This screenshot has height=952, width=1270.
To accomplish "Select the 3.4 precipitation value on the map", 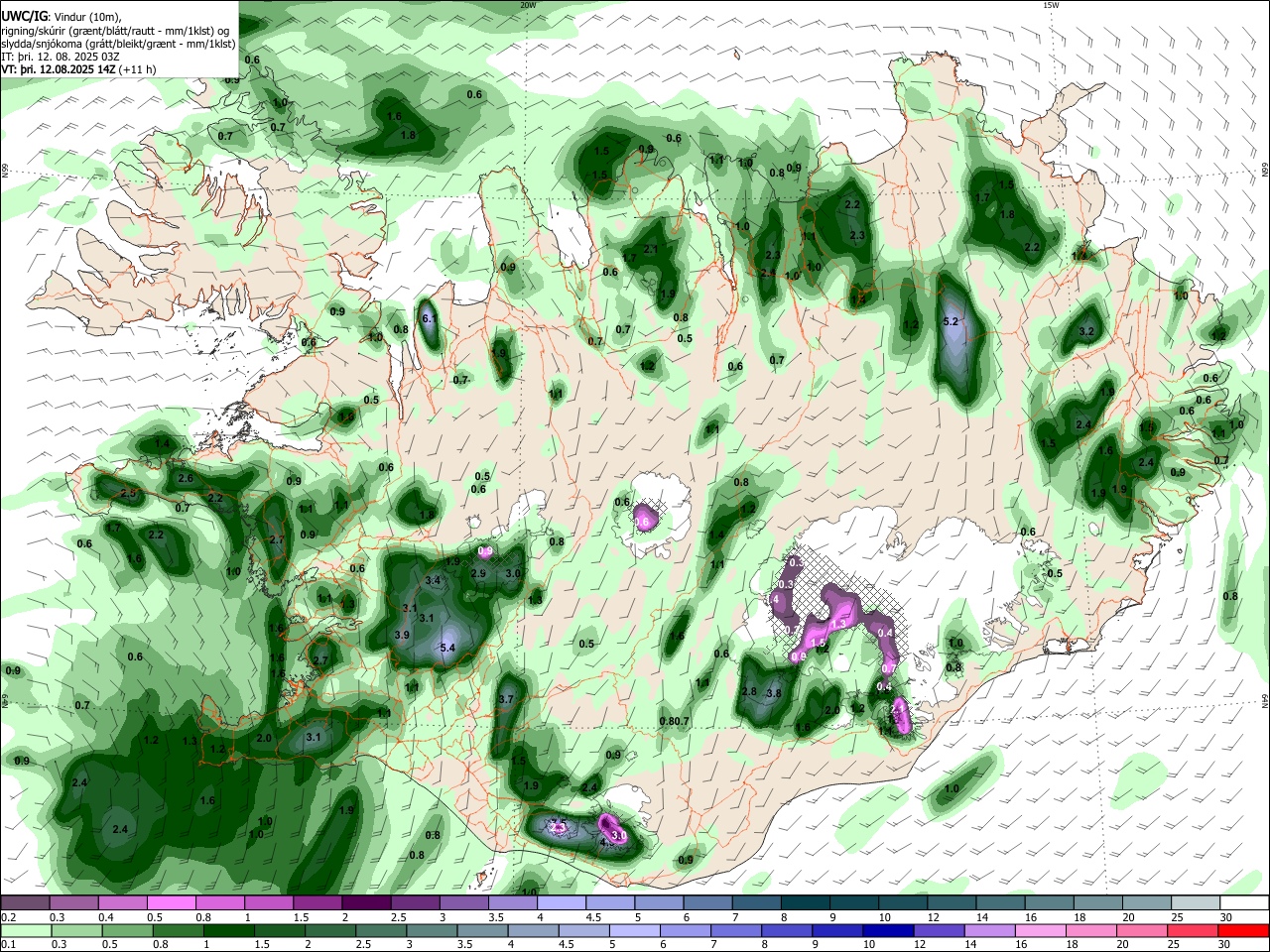I will pos(433,580).
